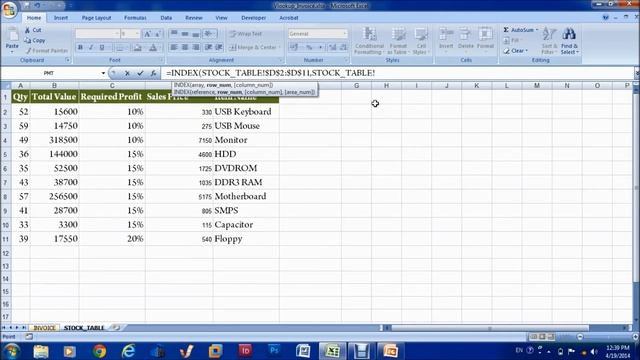
Task: Apply the fill color bucket icon
Action: pos(138,48)
